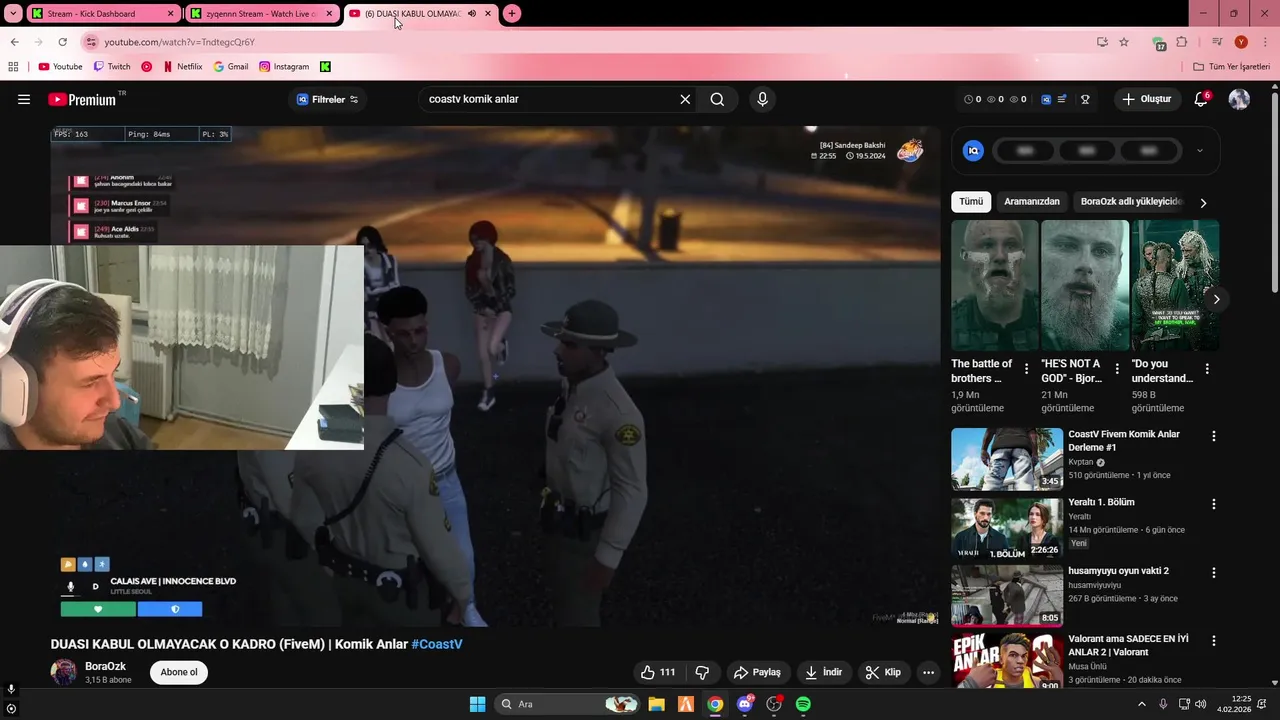Open menu for Yeraltı 1. Bölüm

click(1214, 504)
